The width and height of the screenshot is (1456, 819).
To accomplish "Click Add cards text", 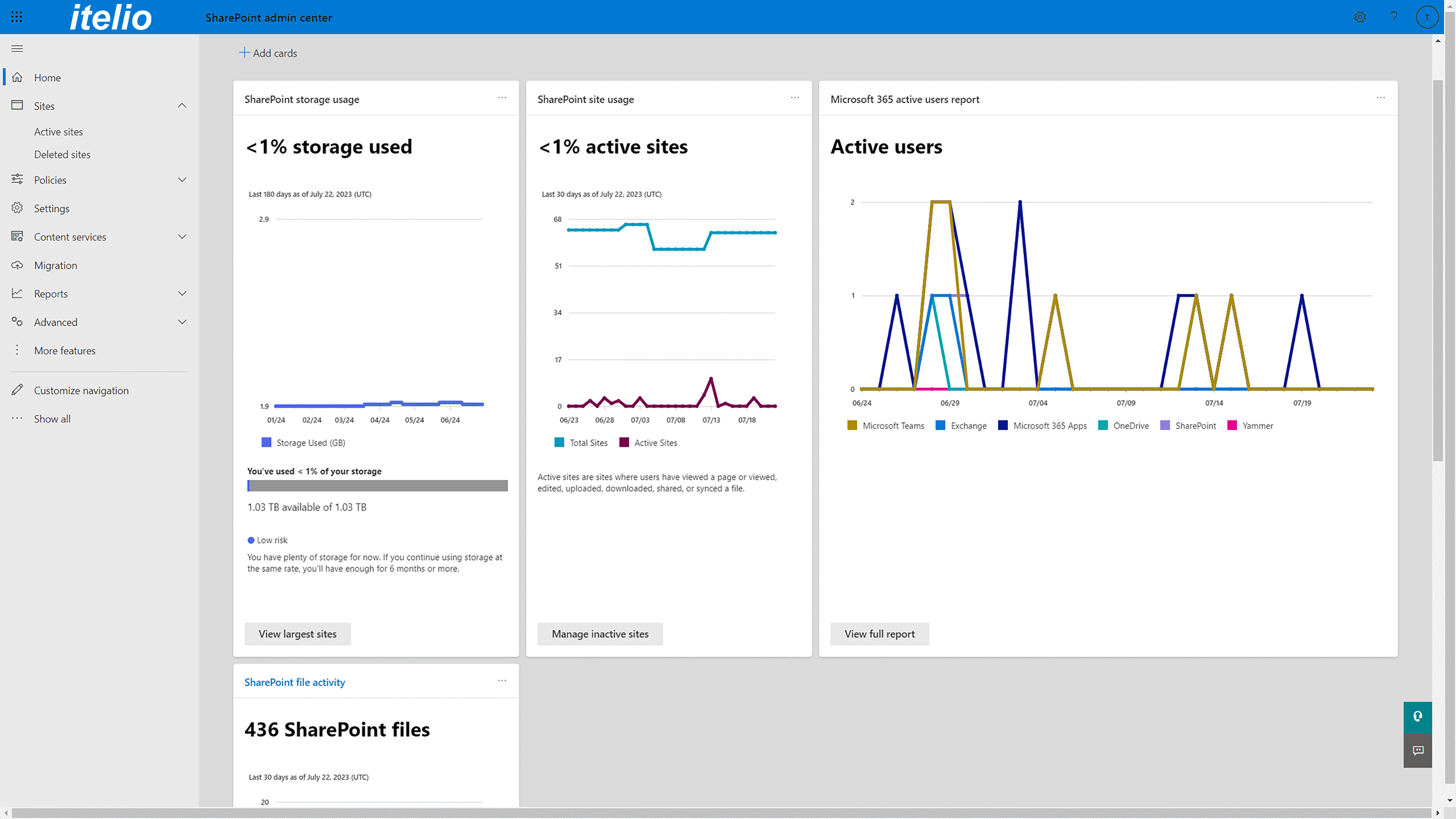I will tap(275, 53).
